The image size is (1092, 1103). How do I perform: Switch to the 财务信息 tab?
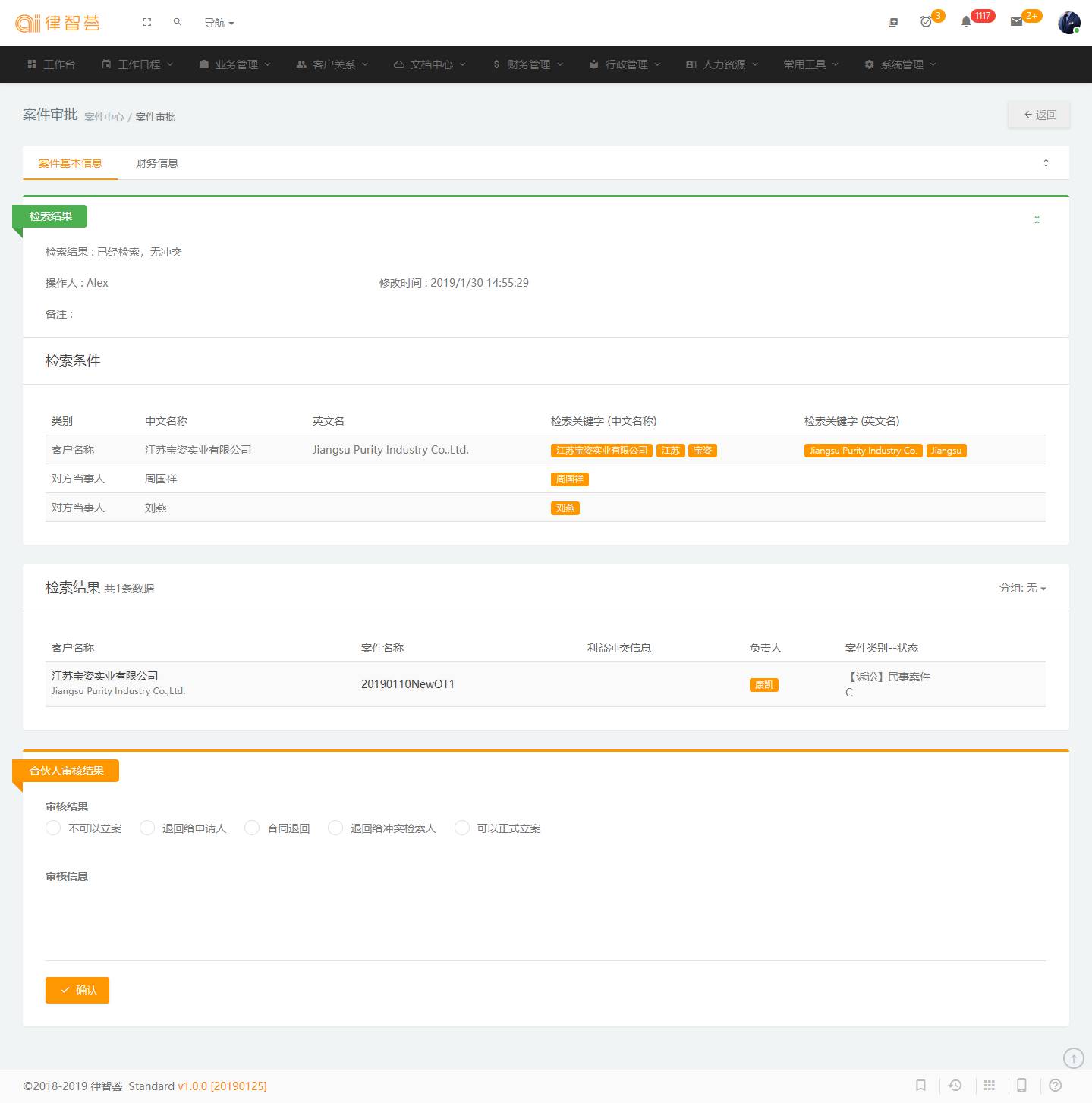[x=156, y=163]
